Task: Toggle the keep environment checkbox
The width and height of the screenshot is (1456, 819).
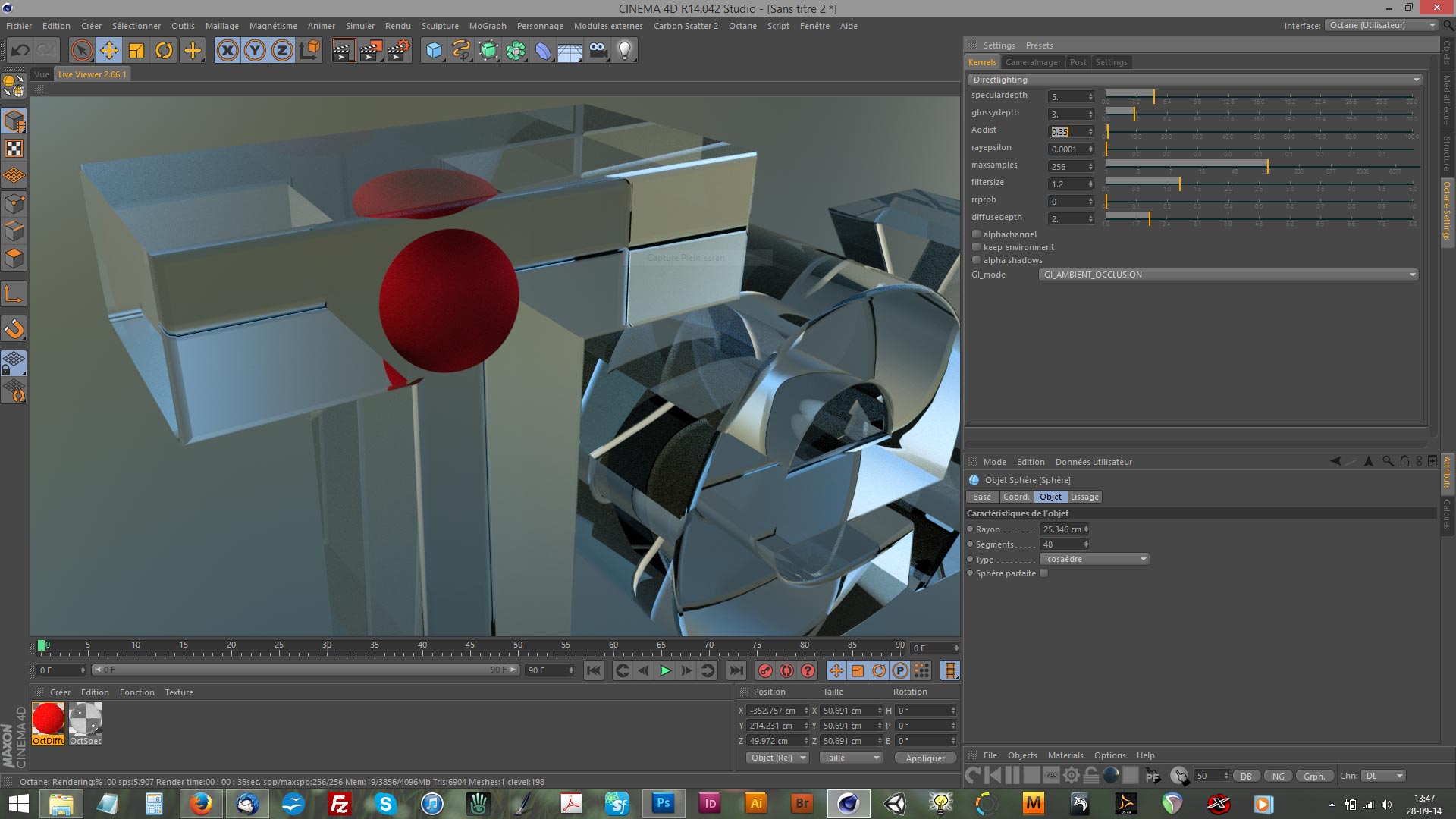Action: [x=977, y=247]
